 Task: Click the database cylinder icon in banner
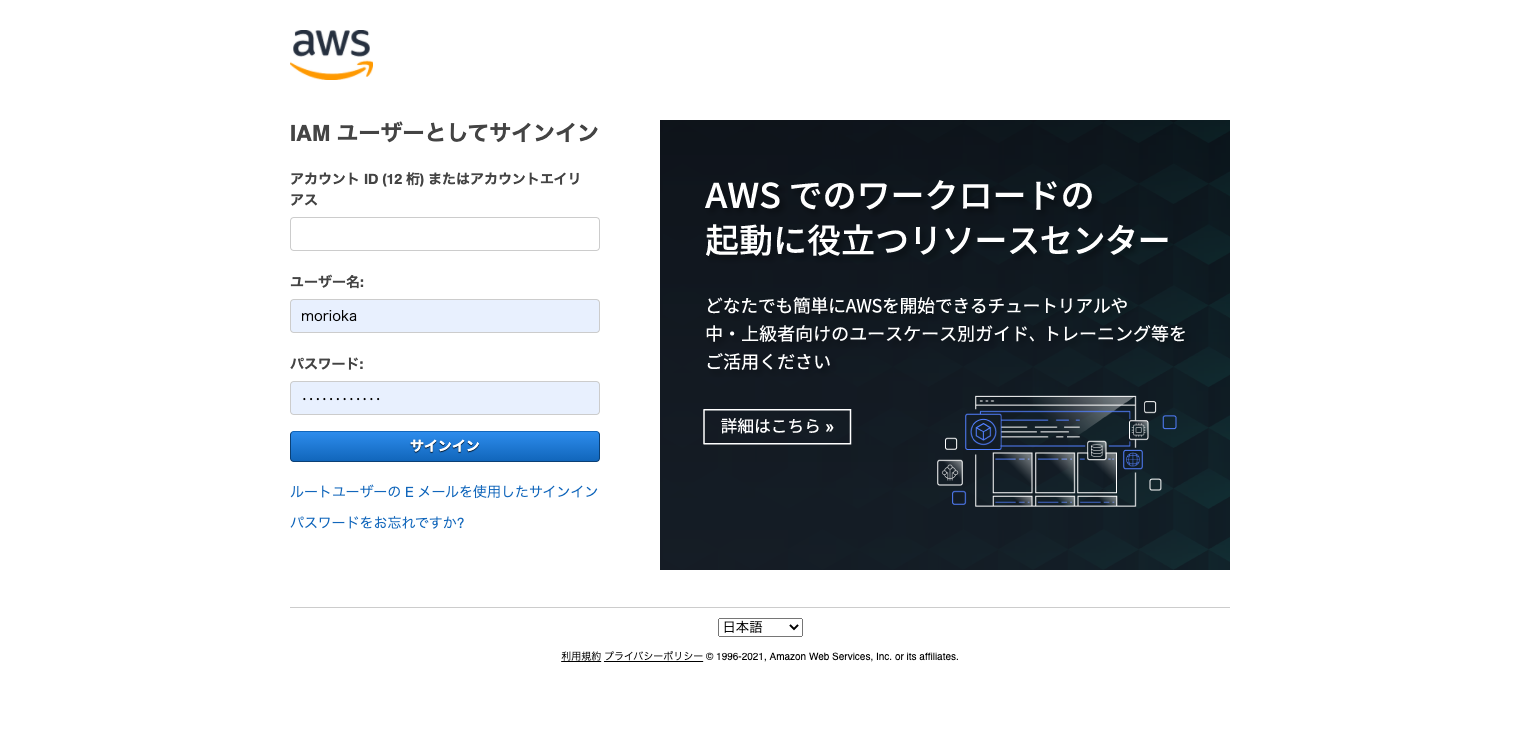[1097, 450]
